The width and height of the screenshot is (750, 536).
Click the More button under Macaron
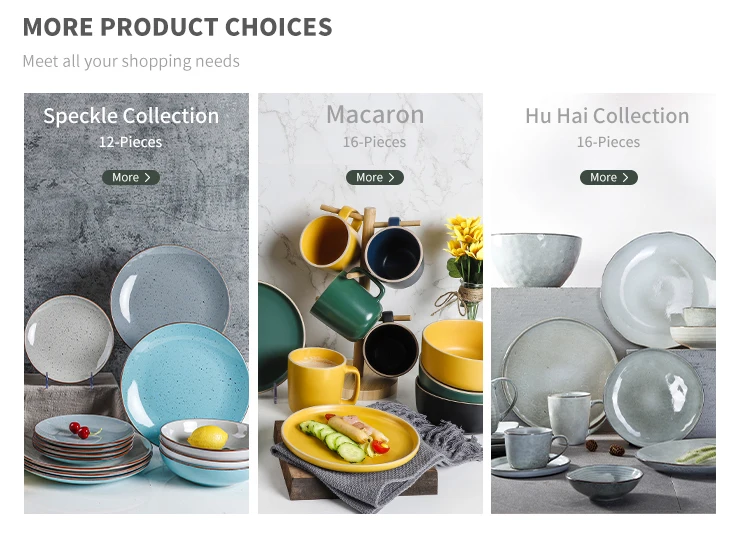[375, 177]
